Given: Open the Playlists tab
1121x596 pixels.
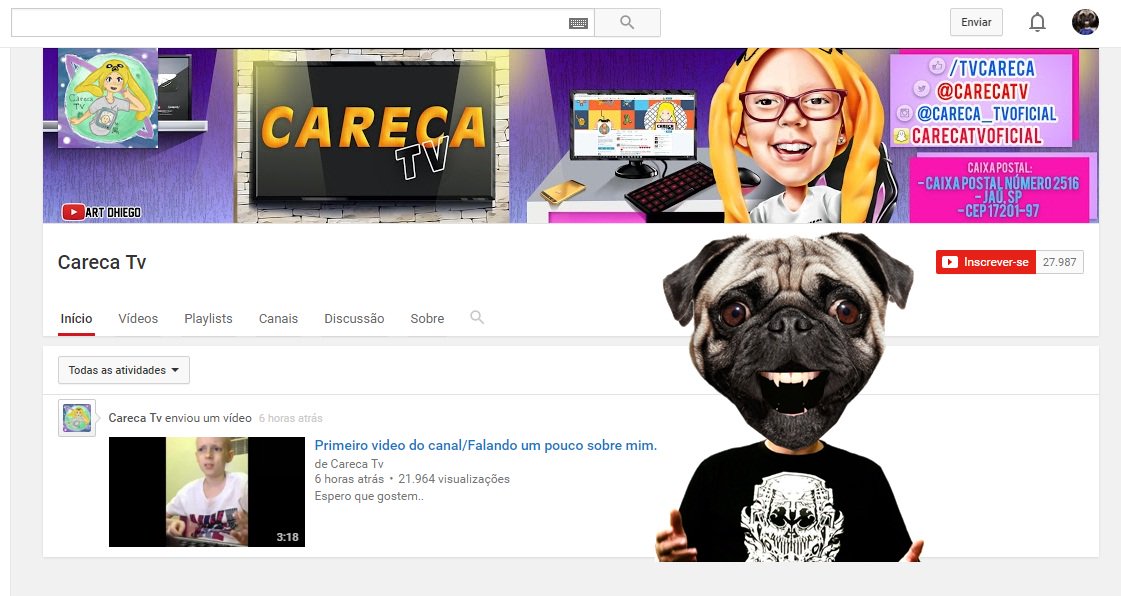Looking at the screenshot, I should coord(208,319).
